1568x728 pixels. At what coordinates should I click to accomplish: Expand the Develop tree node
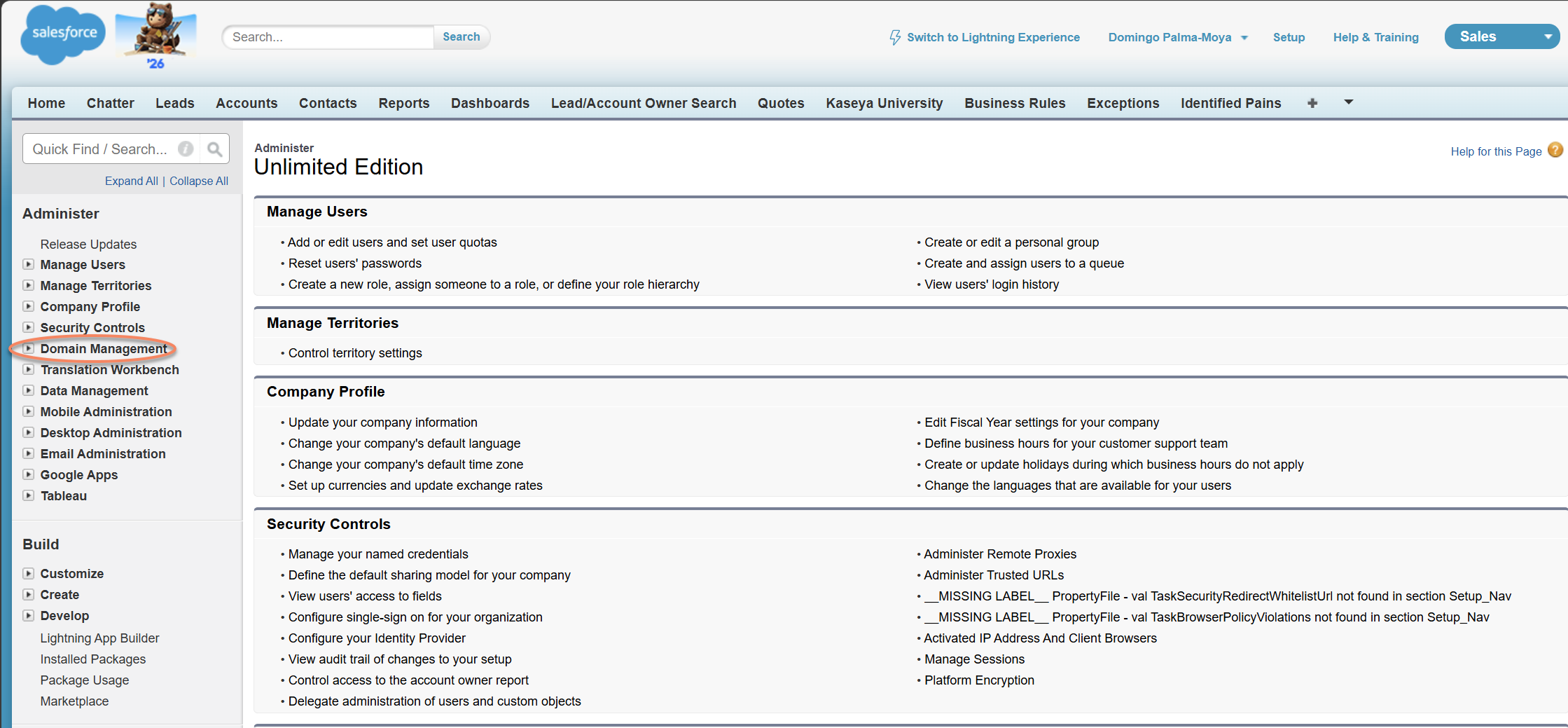coord(29,615)
